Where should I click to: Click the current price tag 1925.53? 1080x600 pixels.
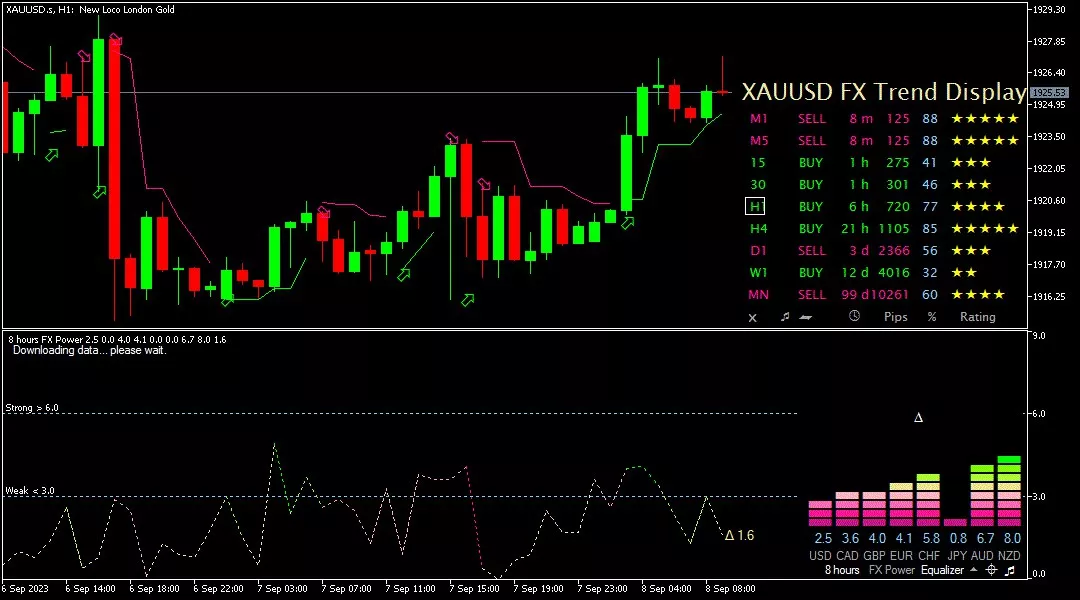click(x=1049, y=92)
